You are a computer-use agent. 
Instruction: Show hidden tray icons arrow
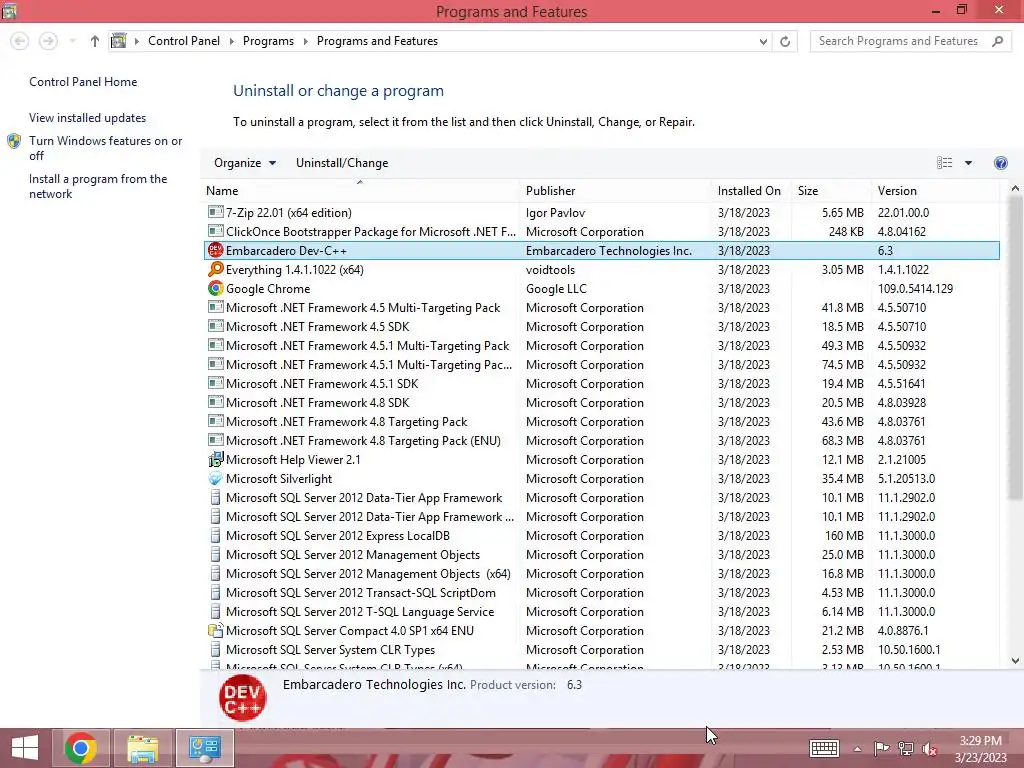click(x=857, y=749)
